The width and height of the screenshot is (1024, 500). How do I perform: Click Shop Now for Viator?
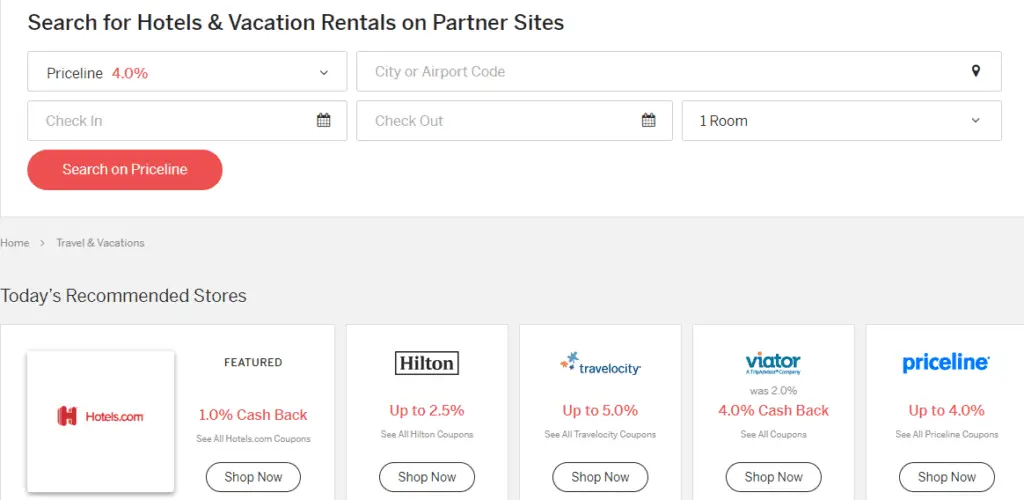tap(773, 477)
